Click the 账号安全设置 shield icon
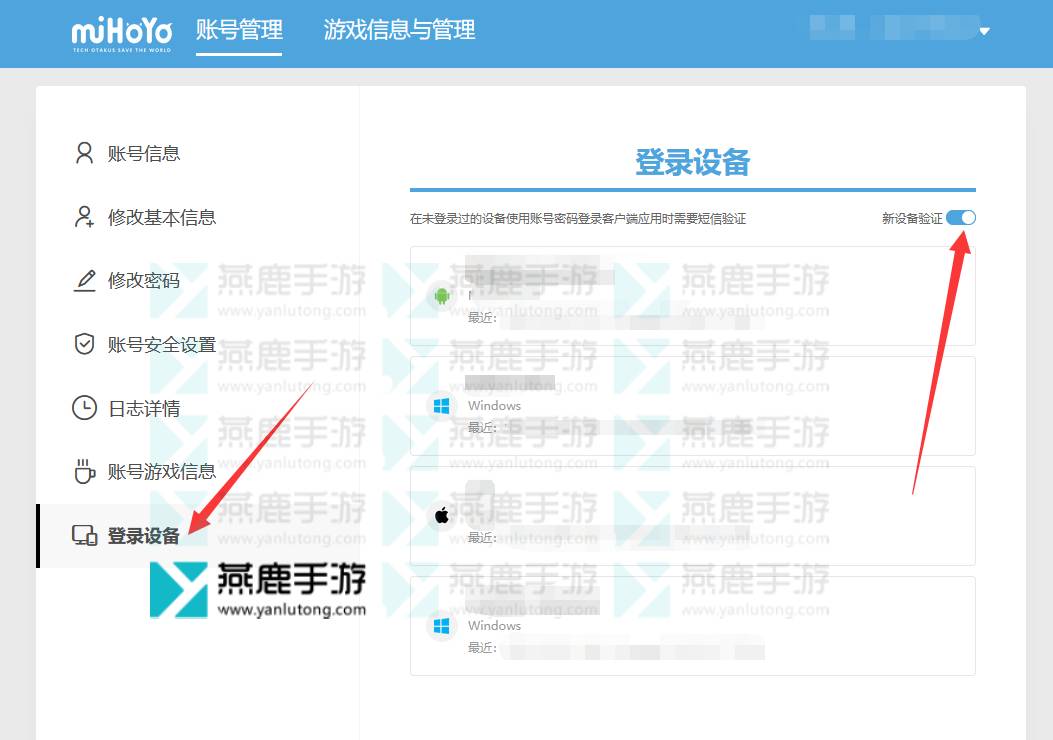This screenshot has height=740, width=1053. (x=85, y=344)
